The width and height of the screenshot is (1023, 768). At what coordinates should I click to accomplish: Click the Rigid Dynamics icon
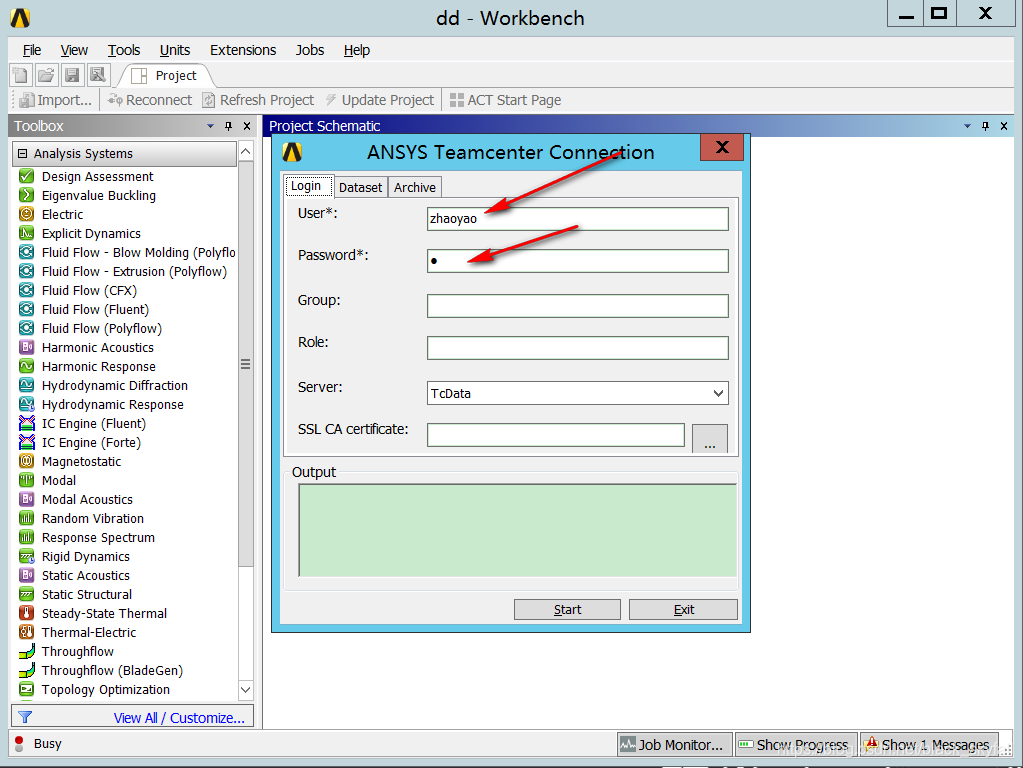point(26,556)
